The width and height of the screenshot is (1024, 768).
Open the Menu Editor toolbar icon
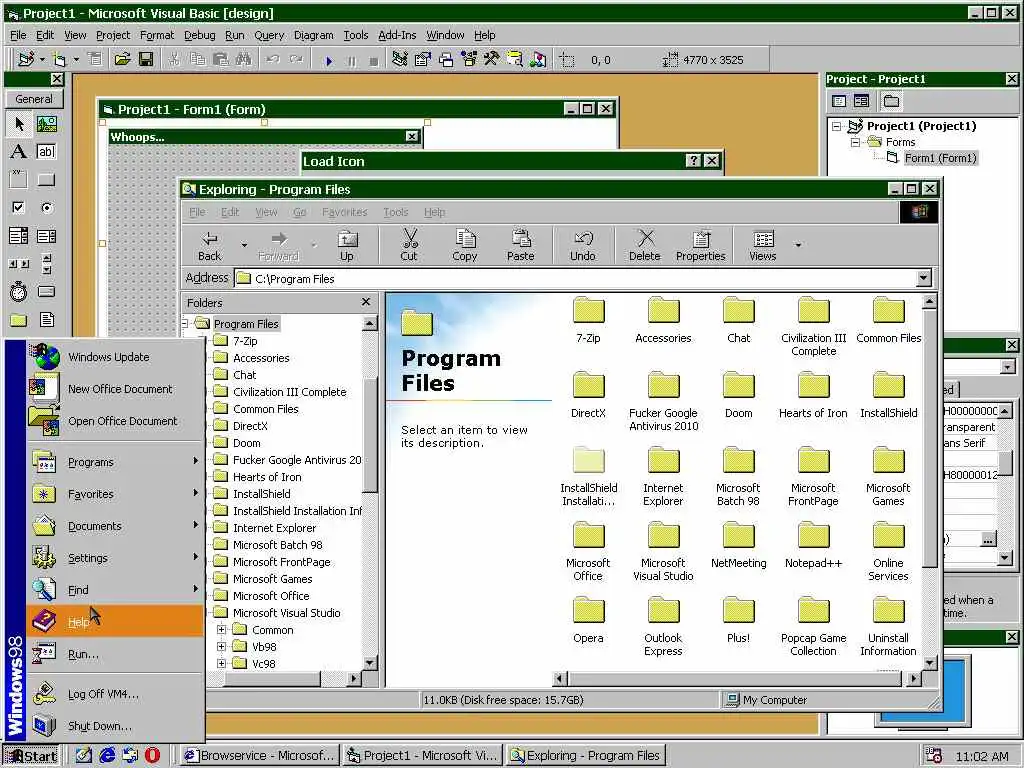pyautogui.click(x=95, y=59)
